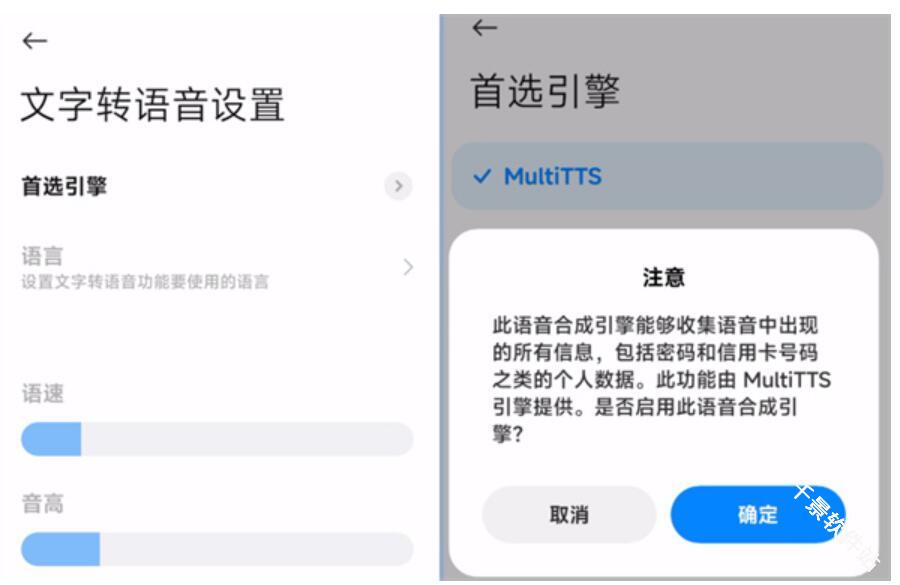Click the 语速 speech rate slider
The height and width of the screenshot is (585, 900).
(x=217, y=439)
